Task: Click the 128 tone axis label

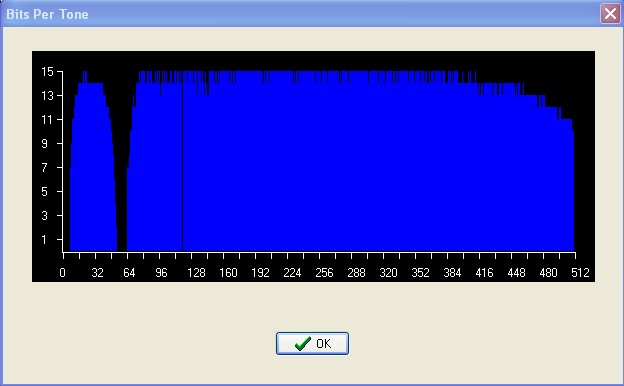Action: pos(196,273)
